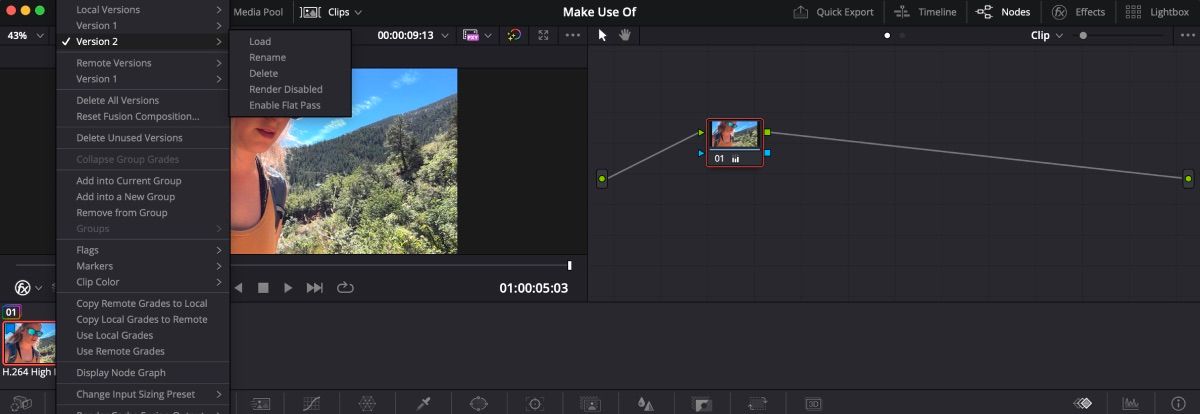
Task: Select the Qualifier eyedropper tool
Action: (x=423, y=403)
